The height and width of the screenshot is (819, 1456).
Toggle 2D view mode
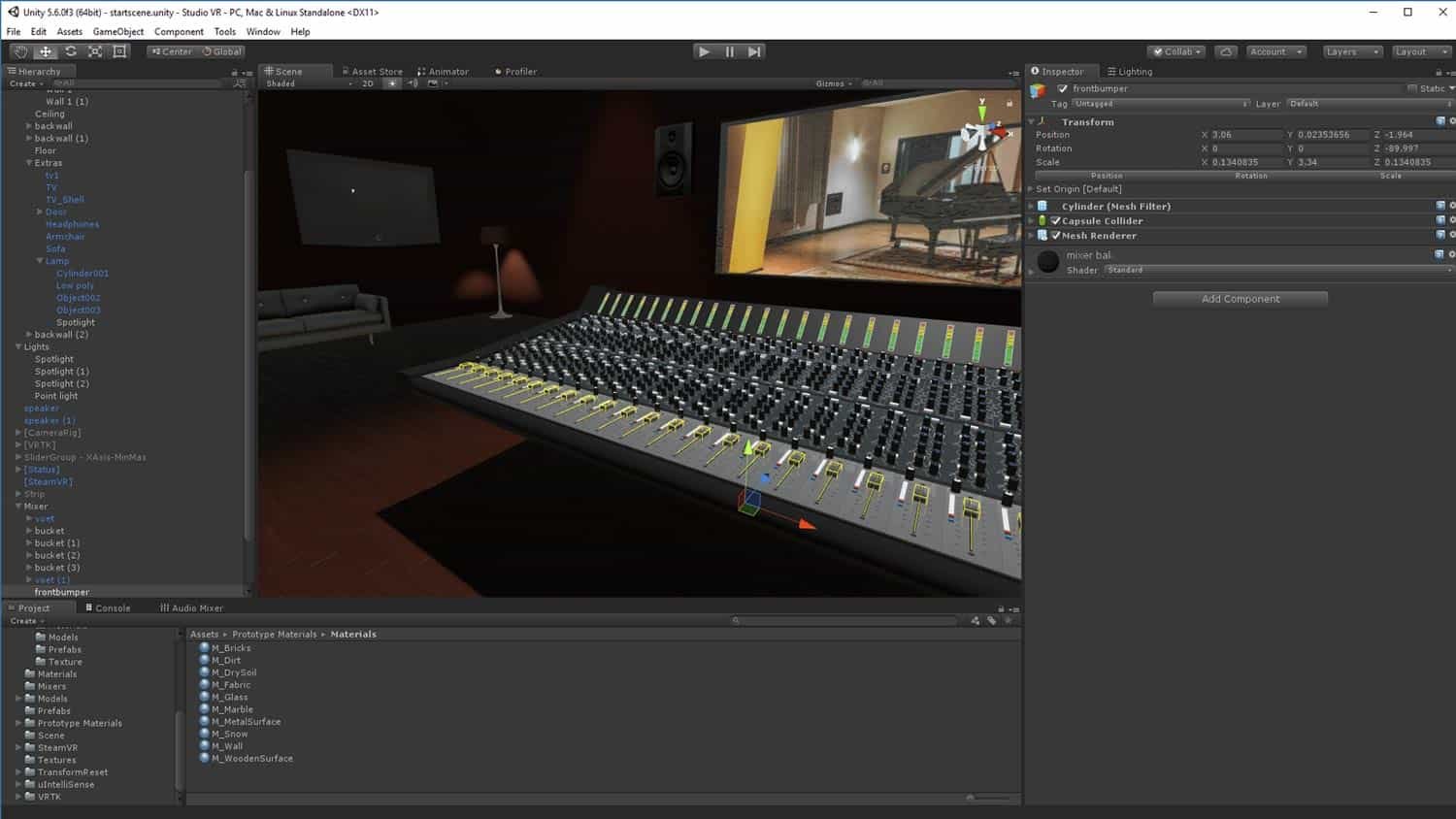tap(368, 83)
